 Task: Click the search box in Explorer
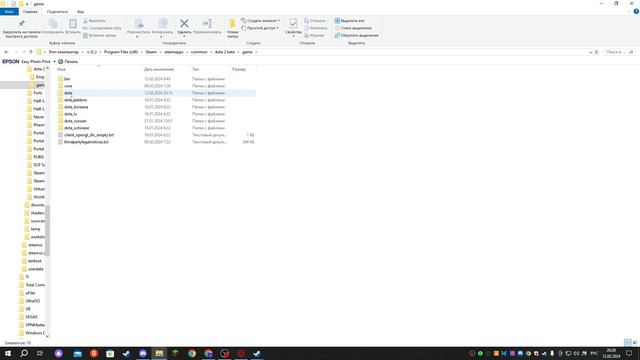[619, 52]
